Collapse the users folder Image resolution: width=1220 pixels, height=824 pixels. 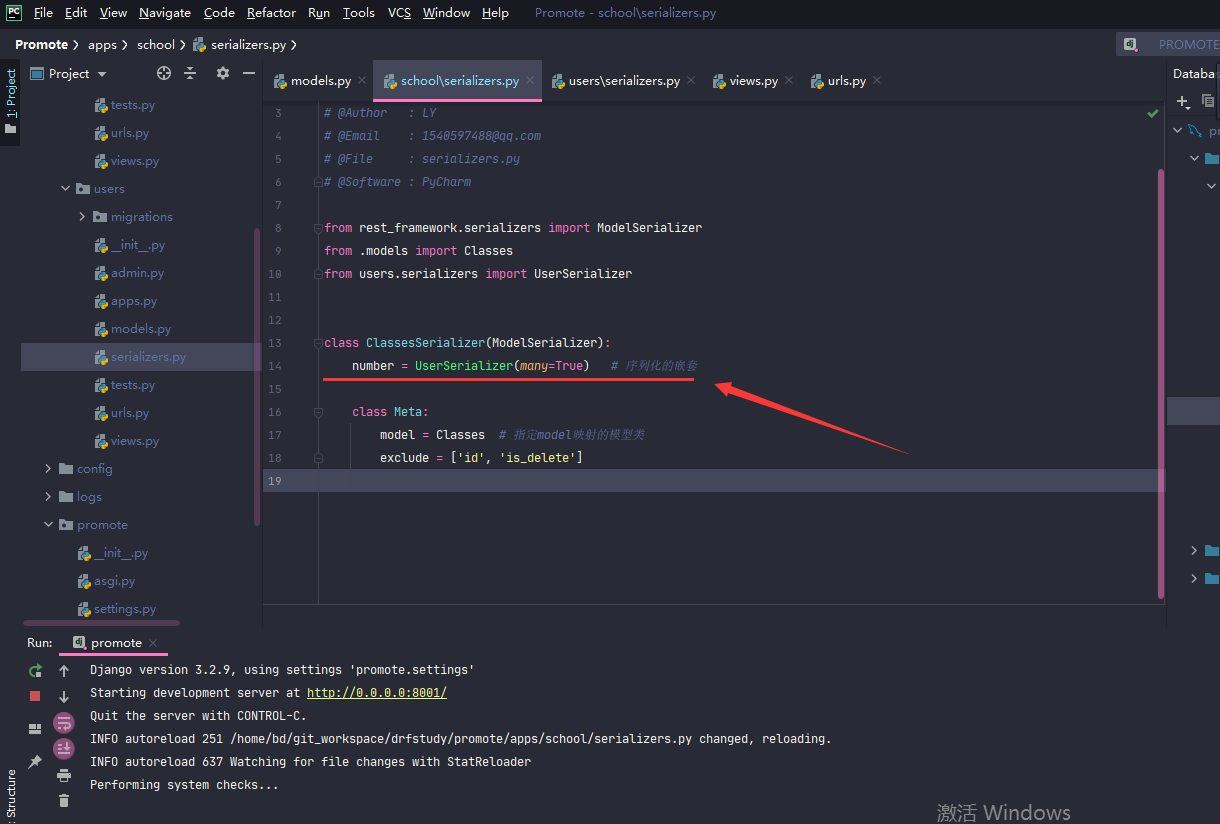[x=65, y=189]
